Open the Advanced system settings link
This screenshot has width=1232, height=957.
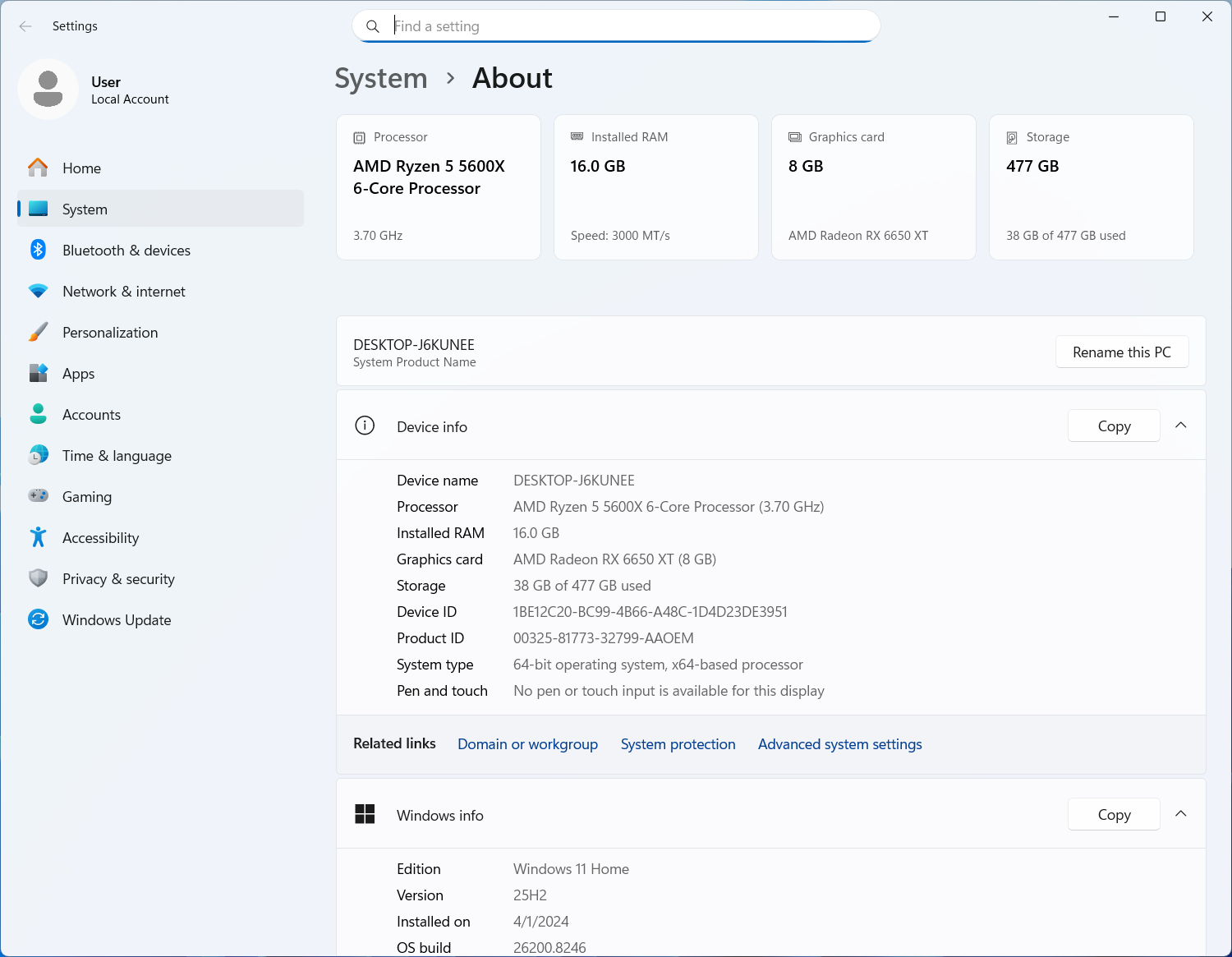pyautogui.click(x=839, y=744)
